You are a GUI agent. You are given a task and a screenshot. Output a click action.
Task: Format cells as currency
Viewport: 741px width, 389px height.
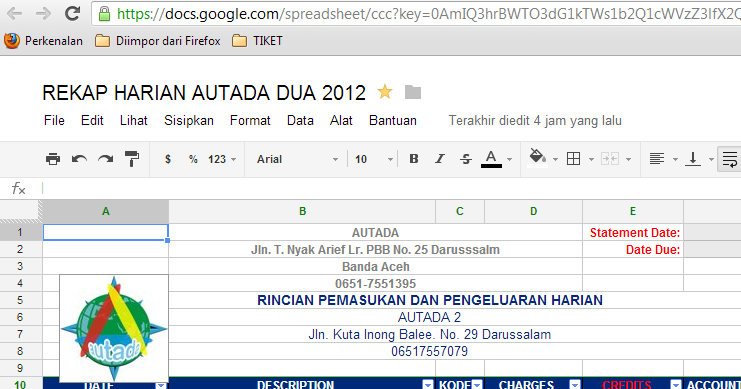pyautogui.click(x=168, y=159)
